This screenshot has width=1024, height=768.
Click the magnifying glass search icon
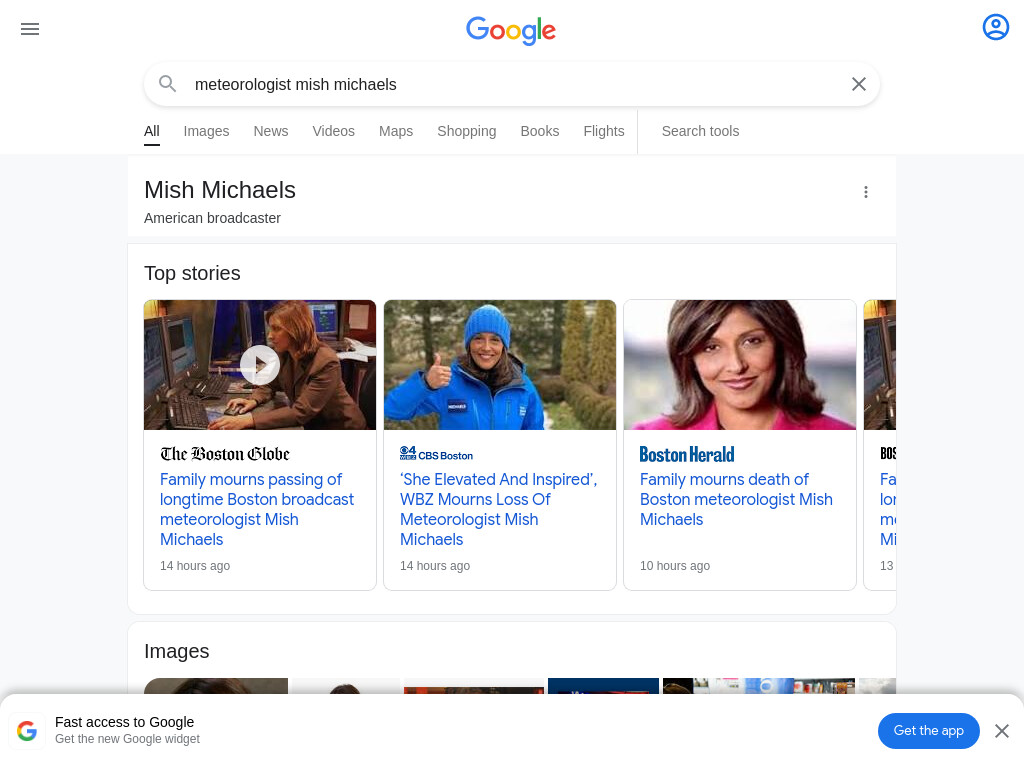point(168,84)
